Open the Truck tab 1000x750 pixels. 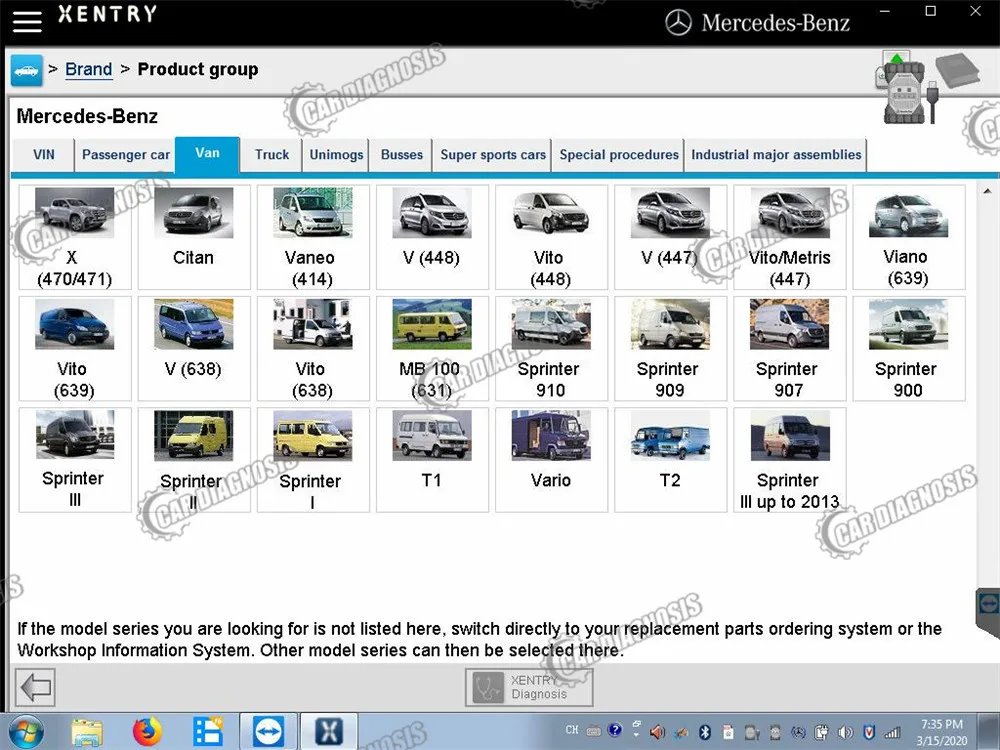[x=272, y=155]
